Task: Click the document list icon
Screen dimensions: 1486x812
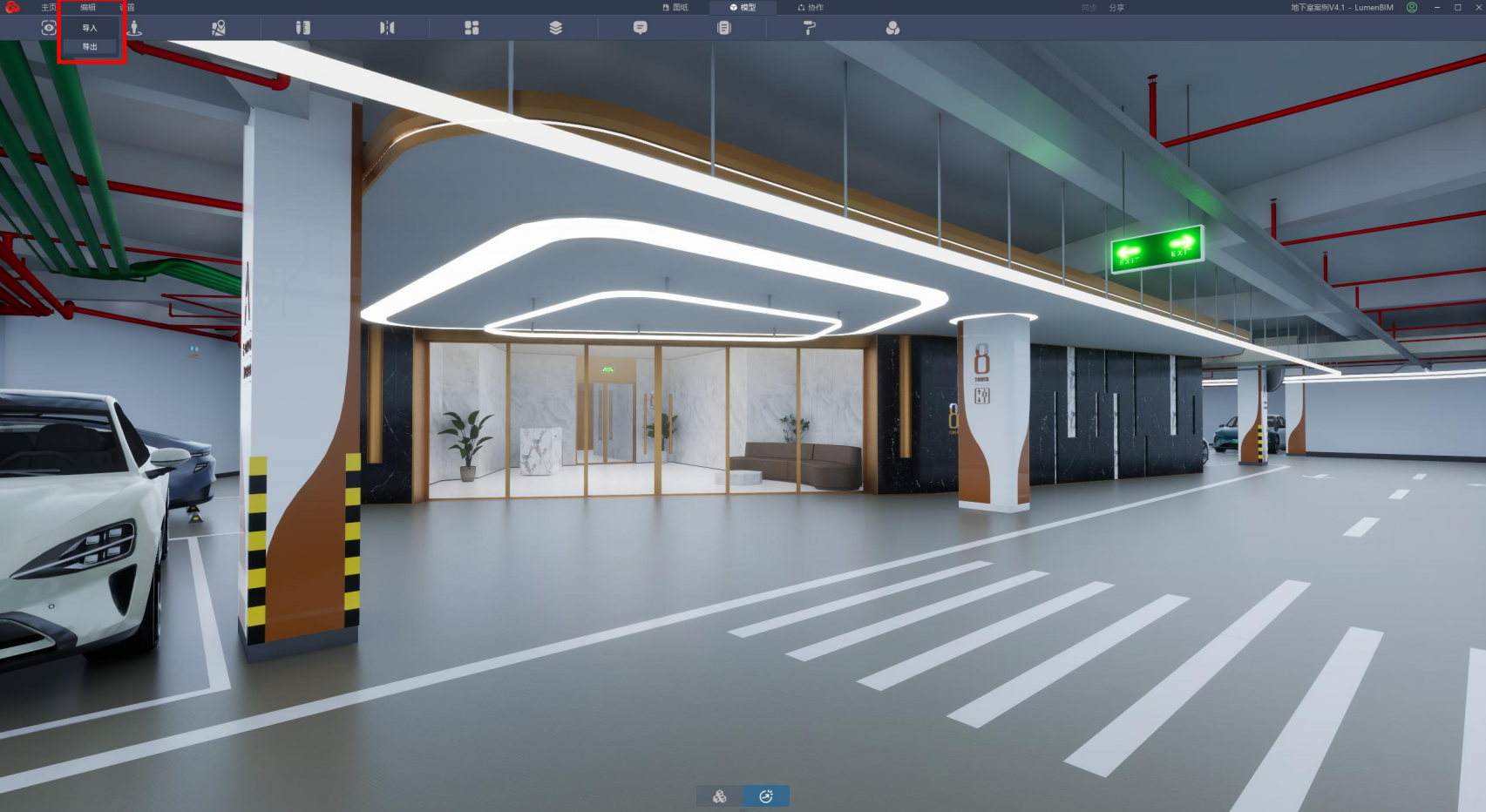Action: pos(723,28)
